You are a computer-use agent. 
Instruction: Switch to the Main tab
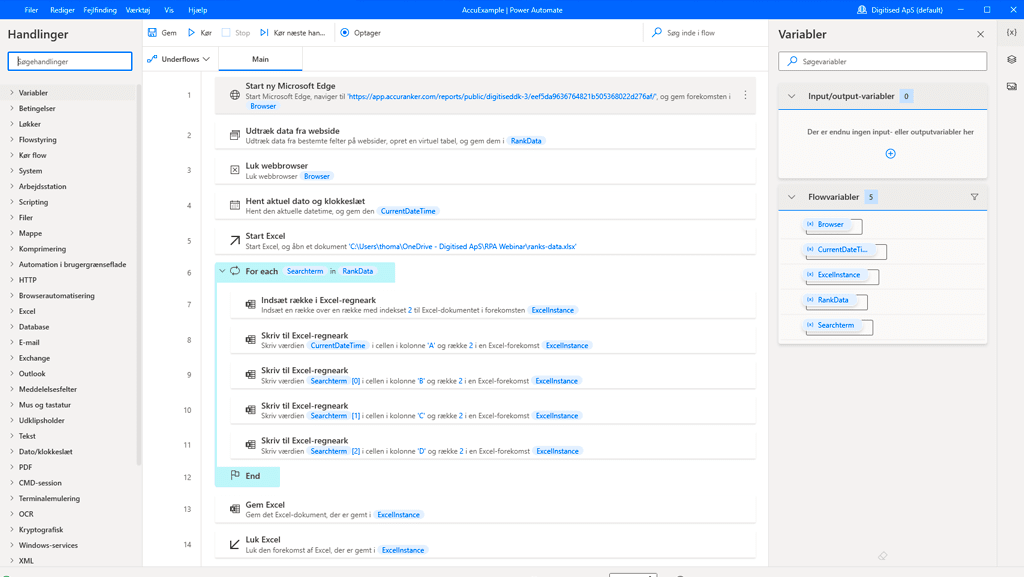[260, 59]
